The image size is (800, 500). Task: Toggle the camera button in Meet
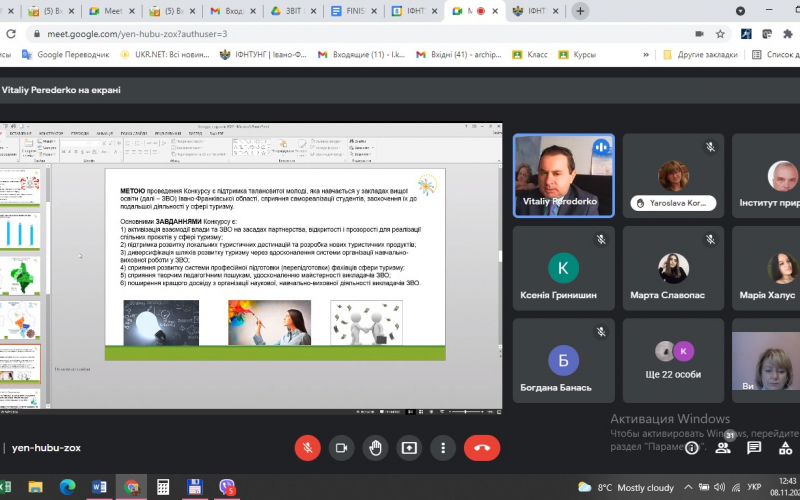(x=341, y=448)
